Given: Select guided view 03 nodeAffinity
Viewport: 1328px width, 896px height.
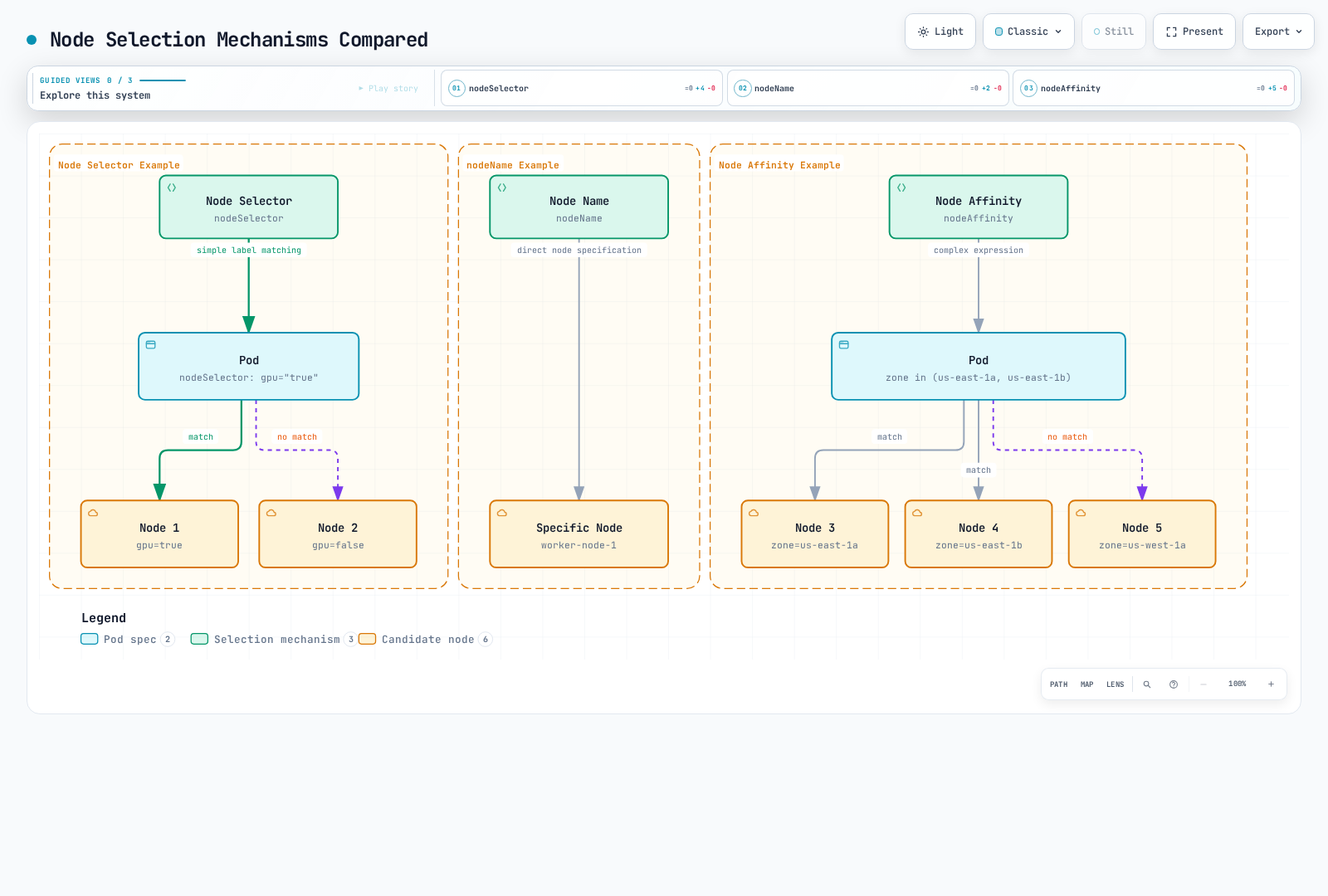Looking at the screenshot, I should point(1153,88).
